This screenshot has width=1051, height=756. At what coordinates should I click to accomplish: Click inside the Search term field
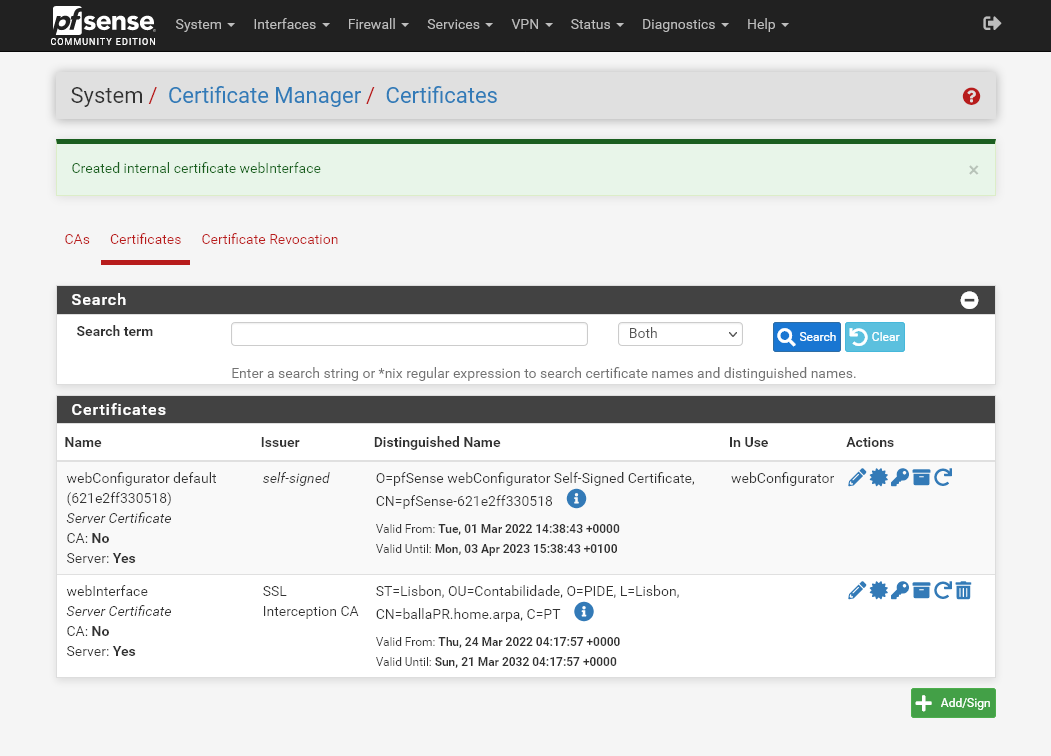point(408,333)
